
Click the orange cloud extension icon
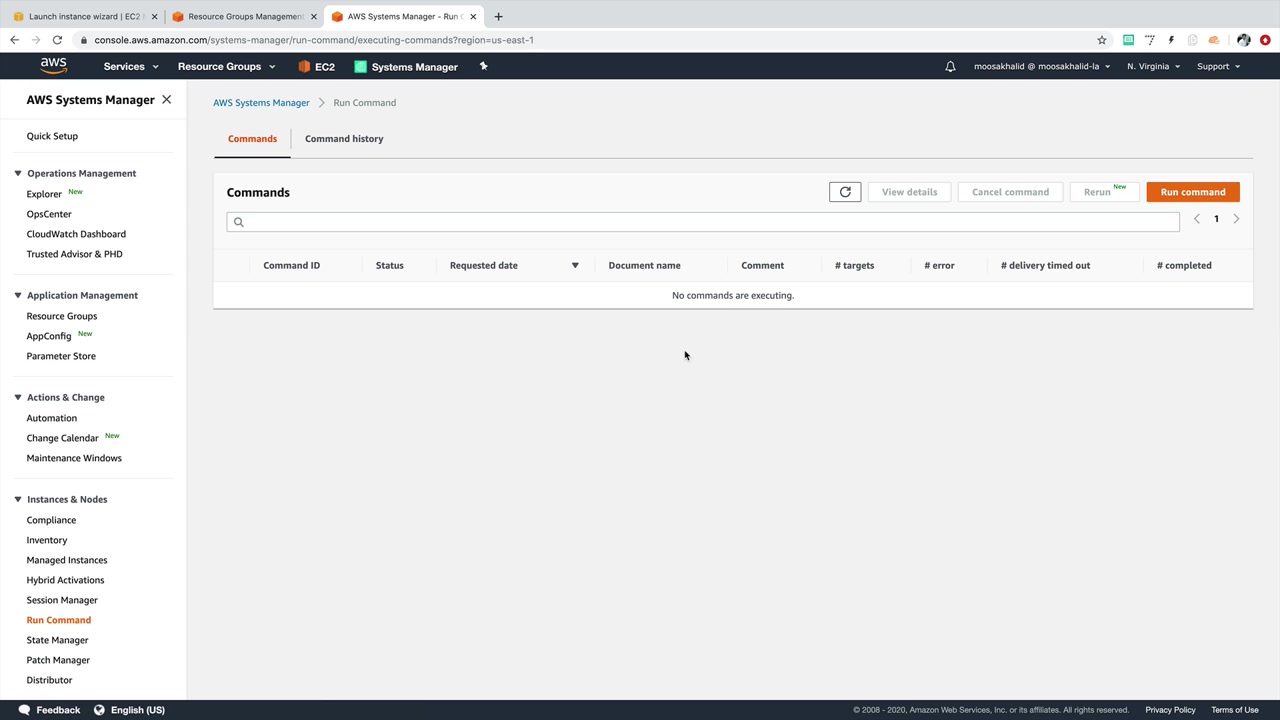(1214, 40)
